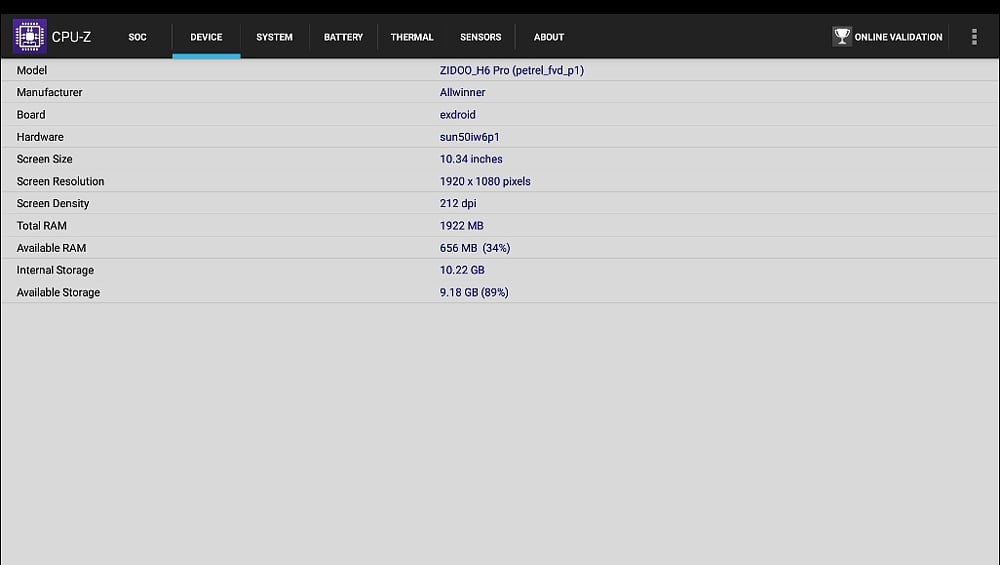This screenshot has width=1000, height=565.
Task: Click the sun50iw6p1 hardware value
Action: pos(469,137)
